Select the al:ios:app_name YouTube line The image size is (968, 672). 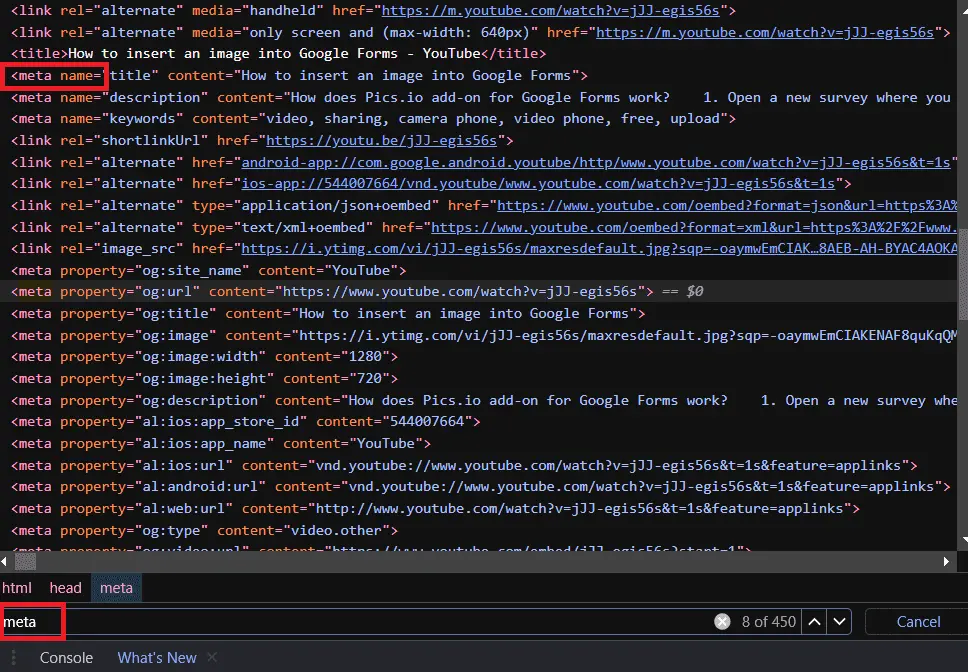pos(221,444)
